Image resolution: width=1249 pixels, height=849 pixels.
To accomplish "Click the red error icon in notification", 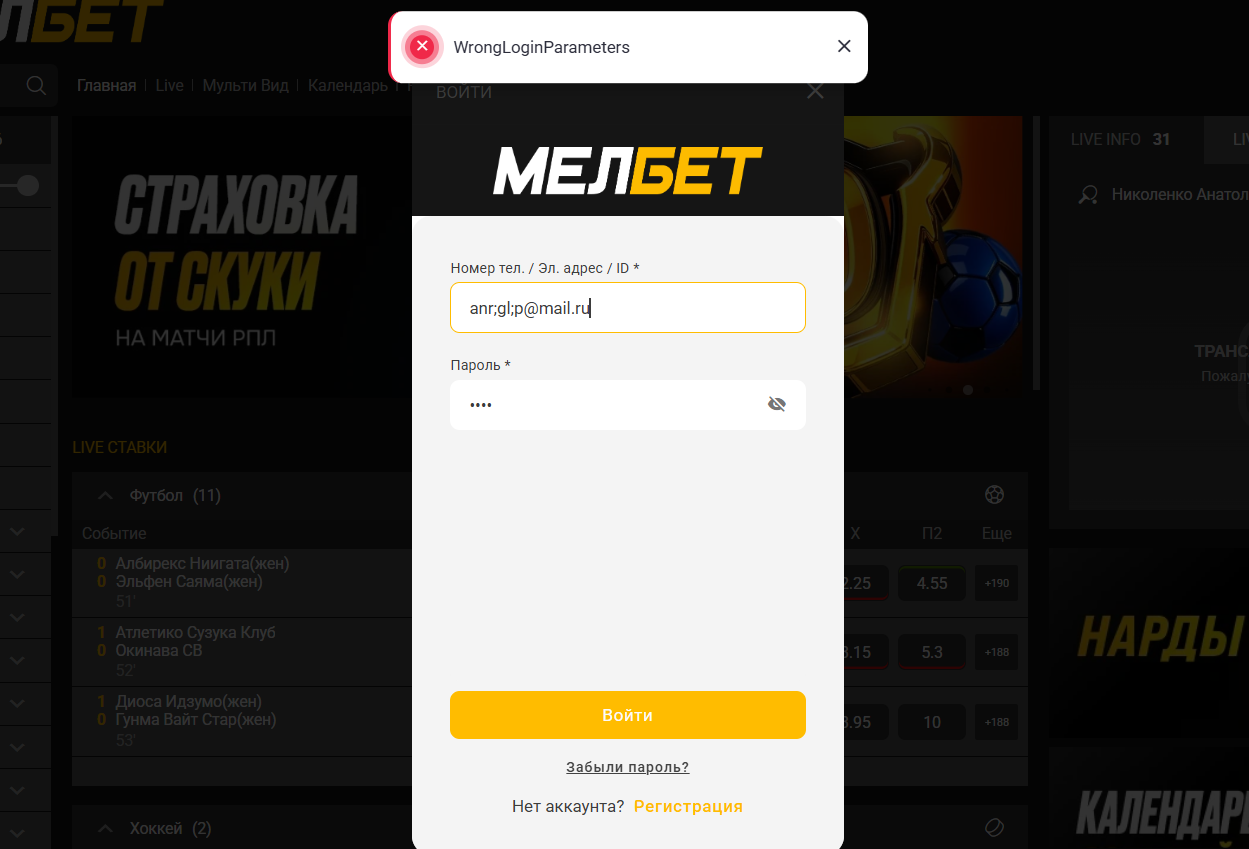I will point(422,46).
